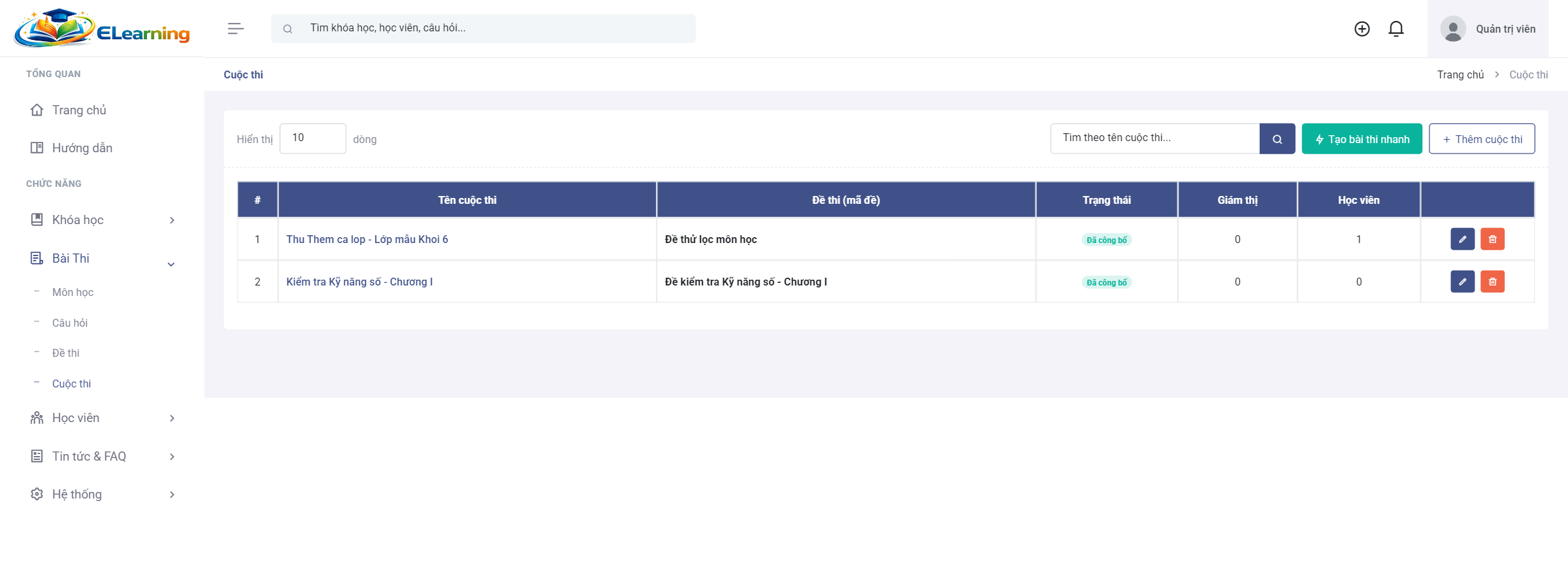1568x588 pixels.
Task: Delete the Thu Them ca lop contest
Action: point(1493,239)
